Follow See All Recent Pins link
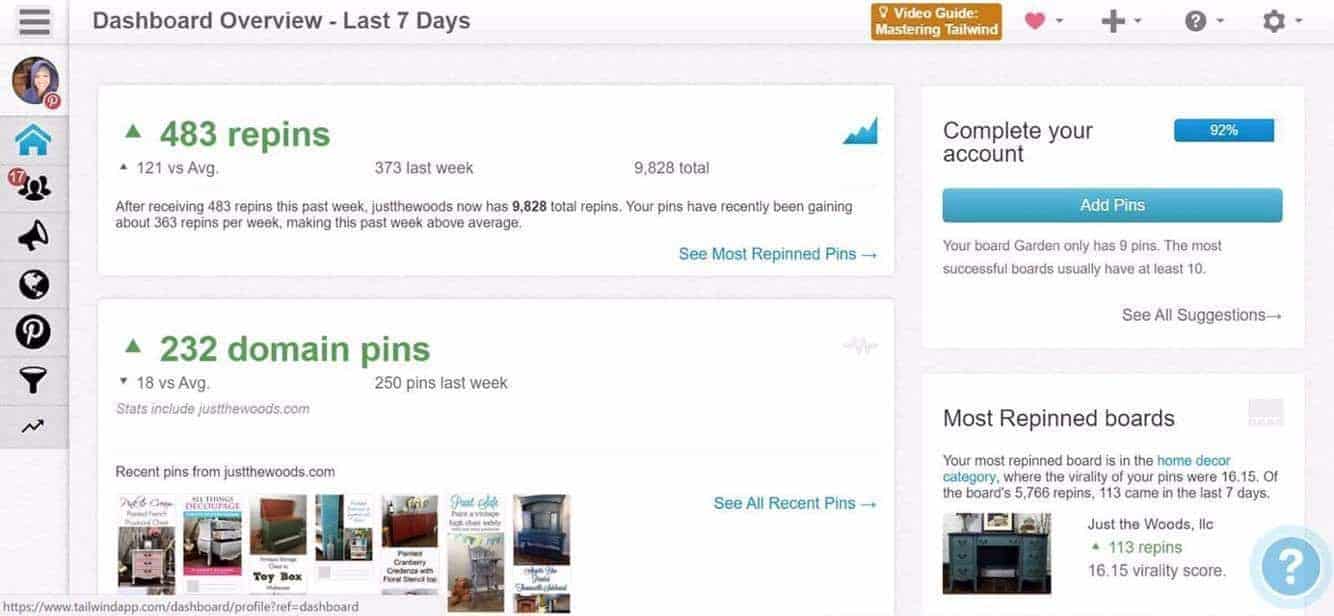 tap(794, 503)
